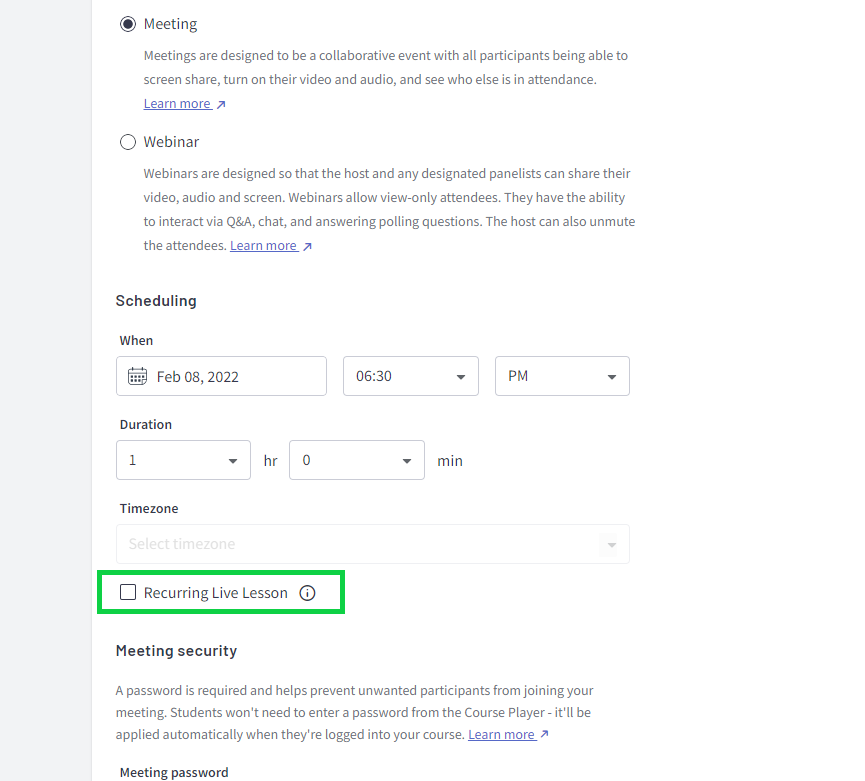Enable the Recurring Live Lesson checkbox
865x781 pixels.
[x=127, y=592]
